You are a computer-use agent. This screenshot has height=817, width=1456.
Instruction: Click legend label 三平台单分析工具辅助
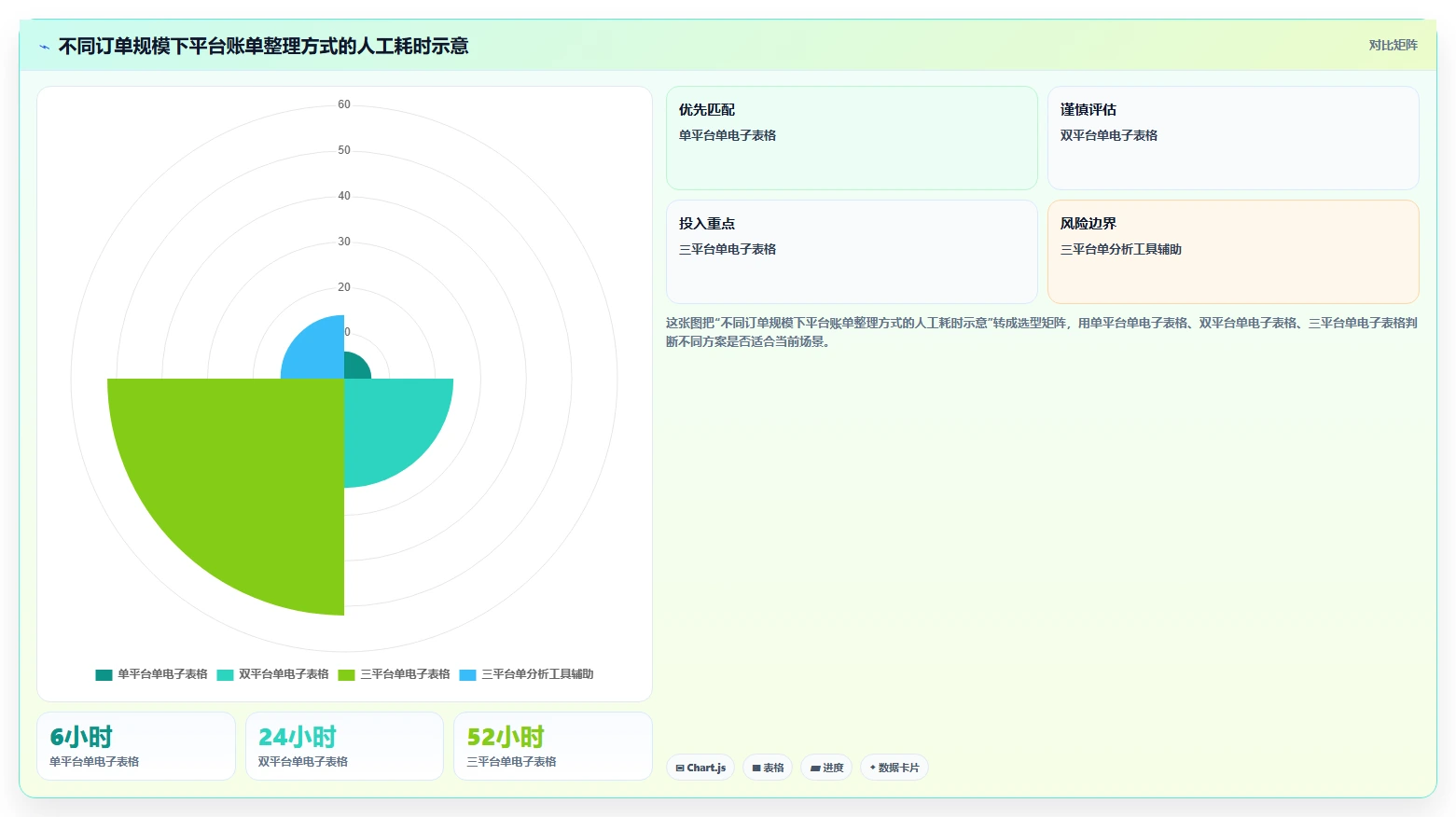click(537, 674)
